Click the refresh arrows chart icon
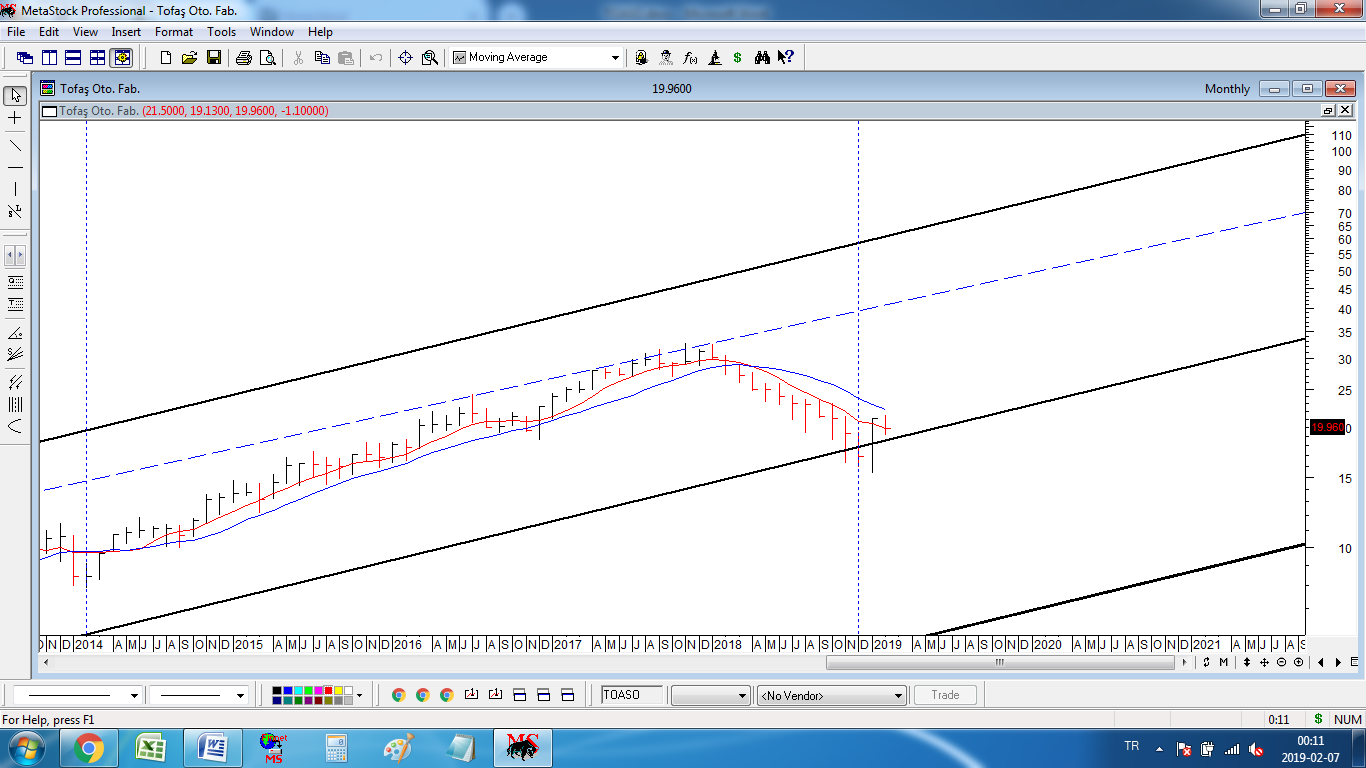 coord(1207,662)
